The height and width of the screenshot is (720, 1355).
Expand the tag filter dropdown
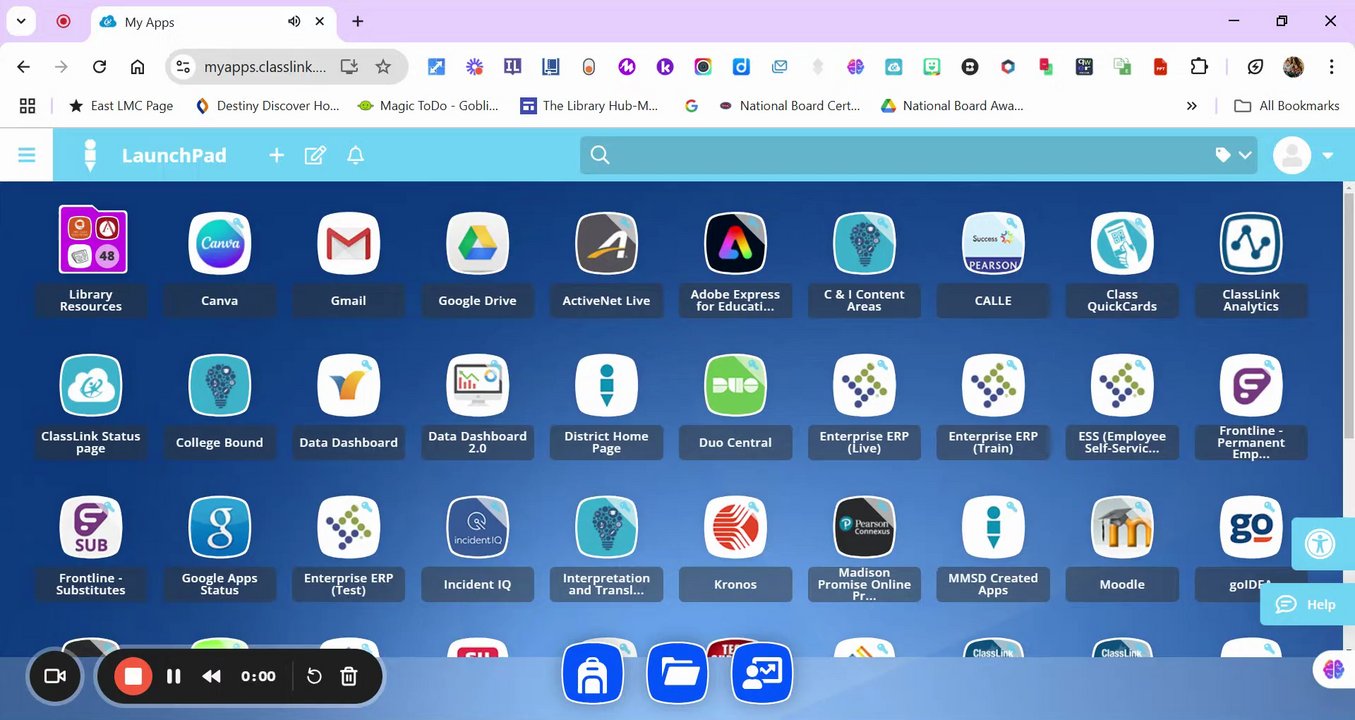[1233, 155]
